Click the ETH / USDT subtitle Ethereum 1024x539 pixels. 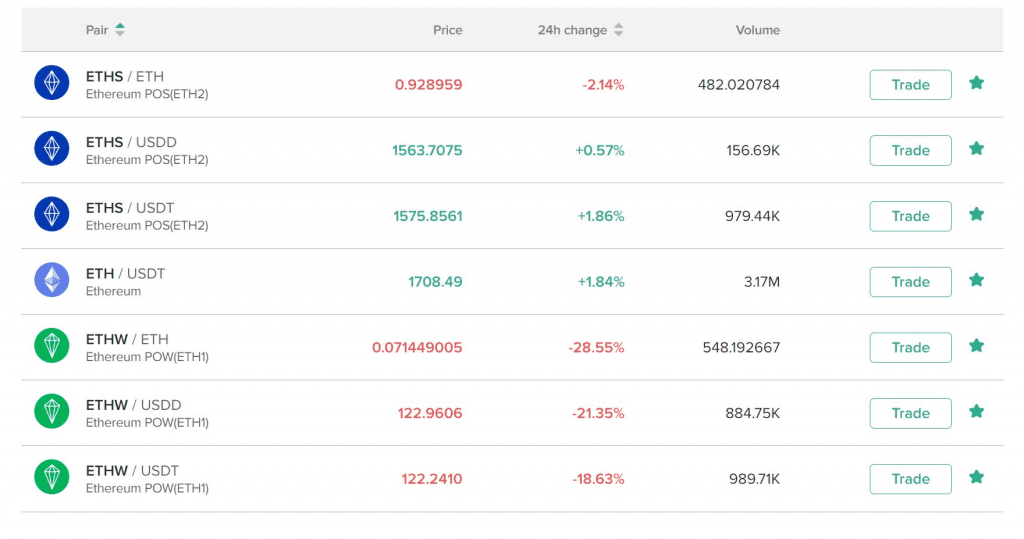114,291
